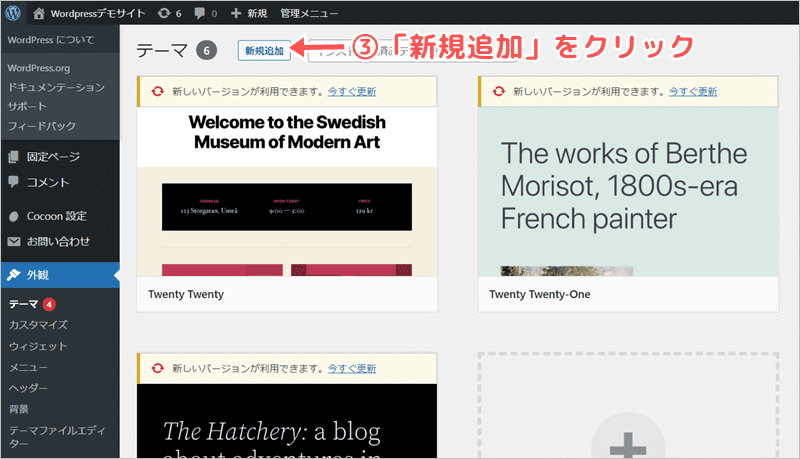The width and height of the screenshot is (800, 459).
Task: Select the Twenty Twenty-One theme thumbnail
Action: coord(628,192)
